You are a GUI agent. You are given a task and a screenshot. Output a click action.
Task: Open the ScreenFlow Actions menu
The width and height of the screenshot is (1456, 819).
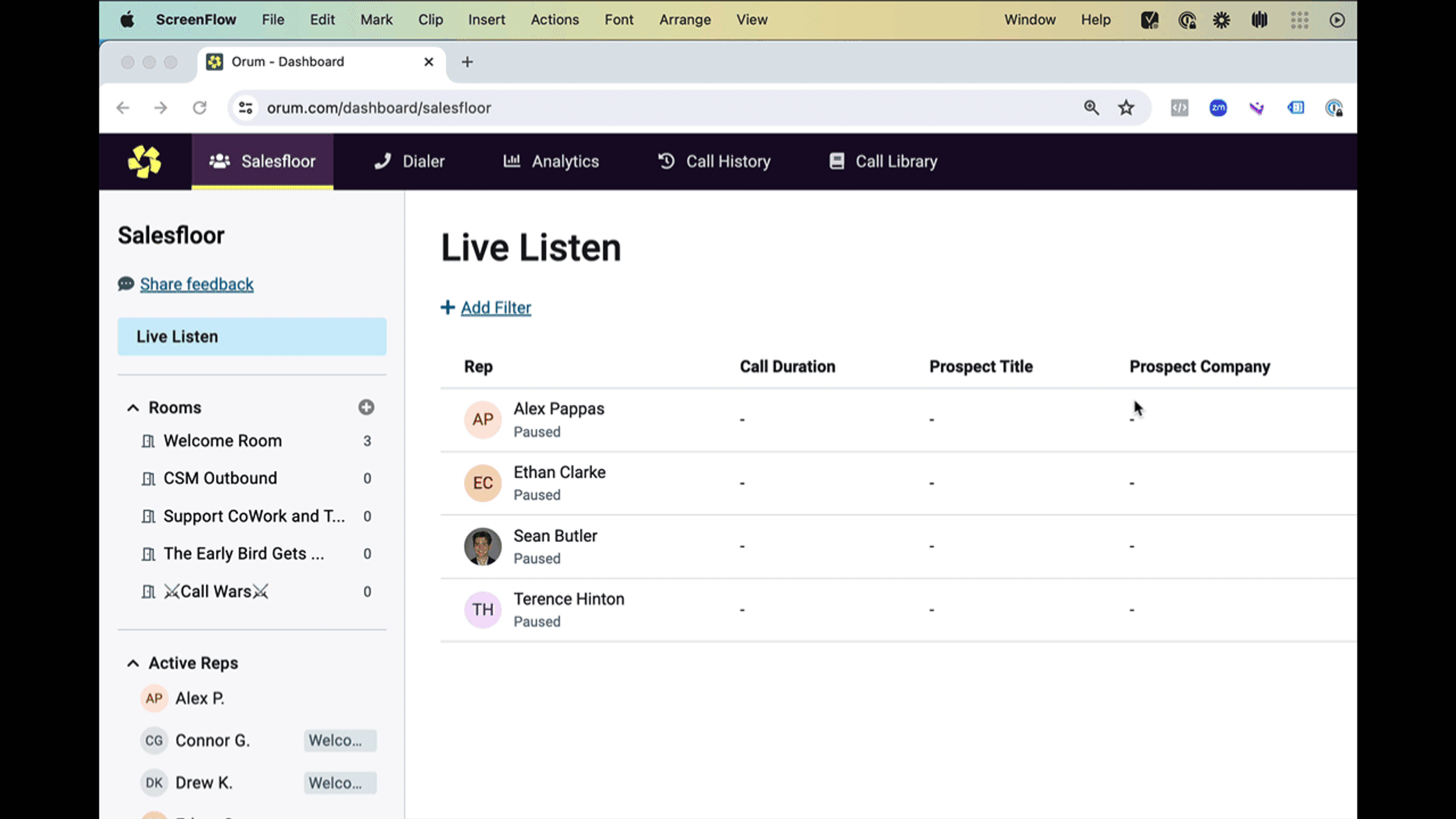point(554,20)
